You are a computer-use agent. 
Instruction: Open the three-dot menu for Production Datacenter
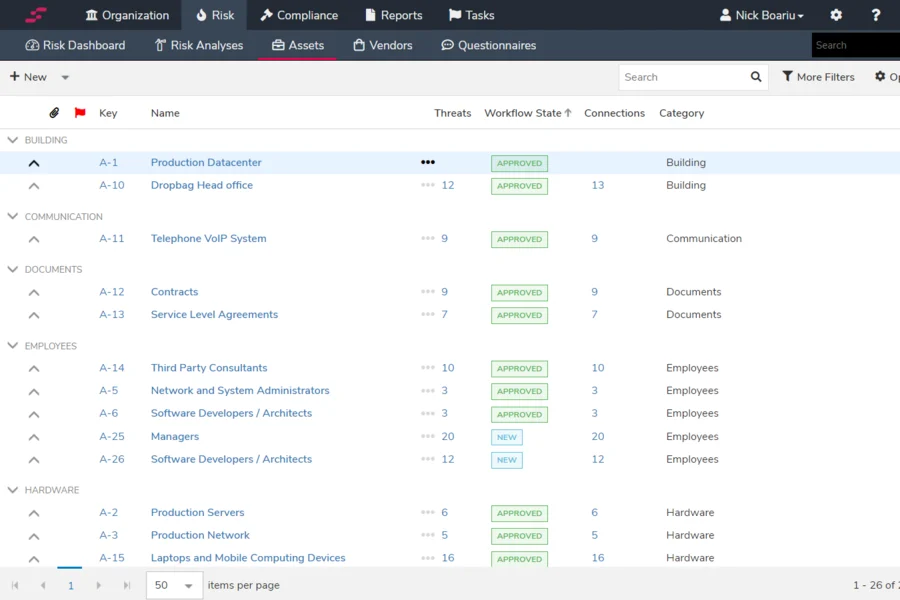(428, 162)
